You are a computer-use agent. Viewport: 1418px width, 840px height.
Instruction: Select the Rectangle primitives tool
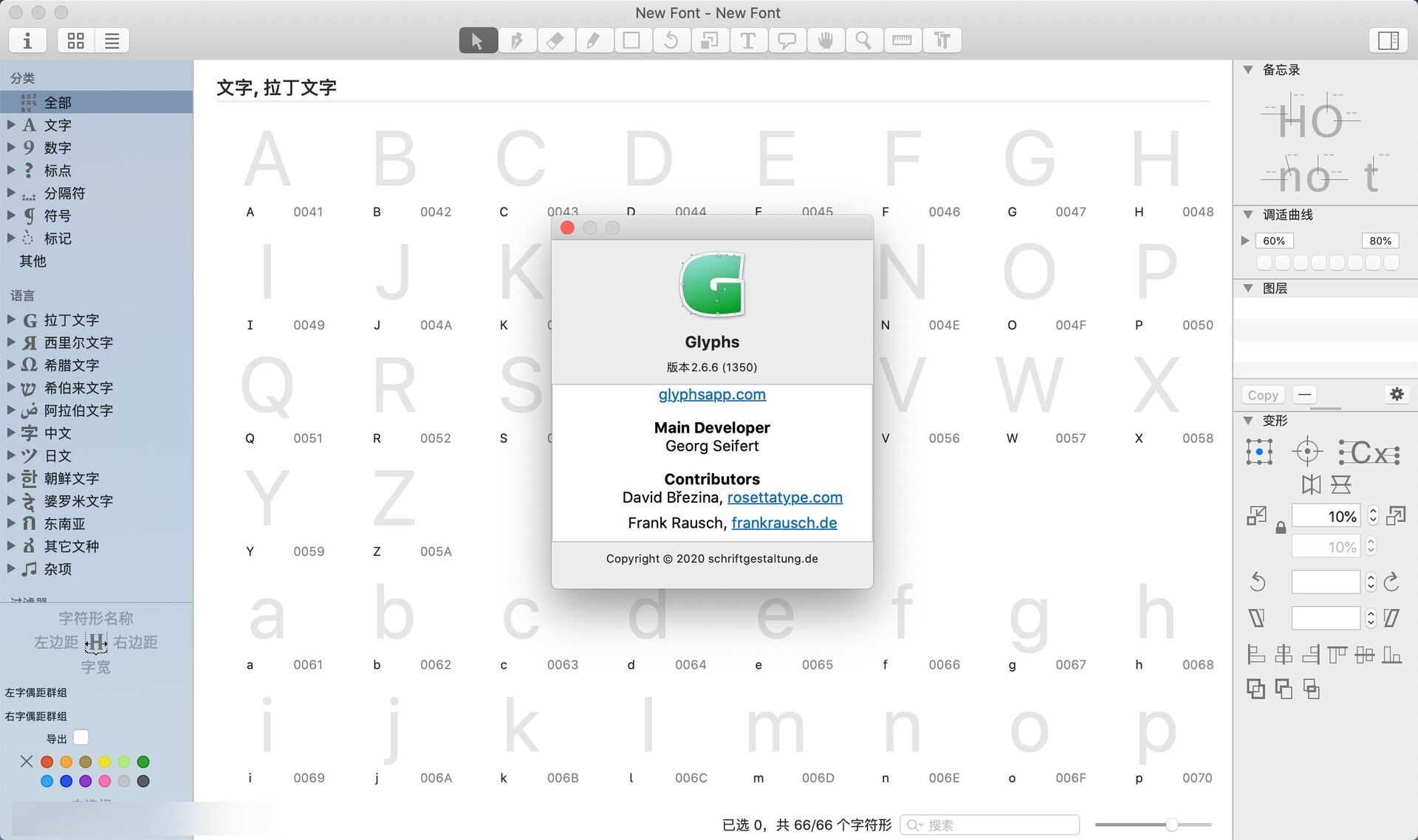[x=632, y=41]
